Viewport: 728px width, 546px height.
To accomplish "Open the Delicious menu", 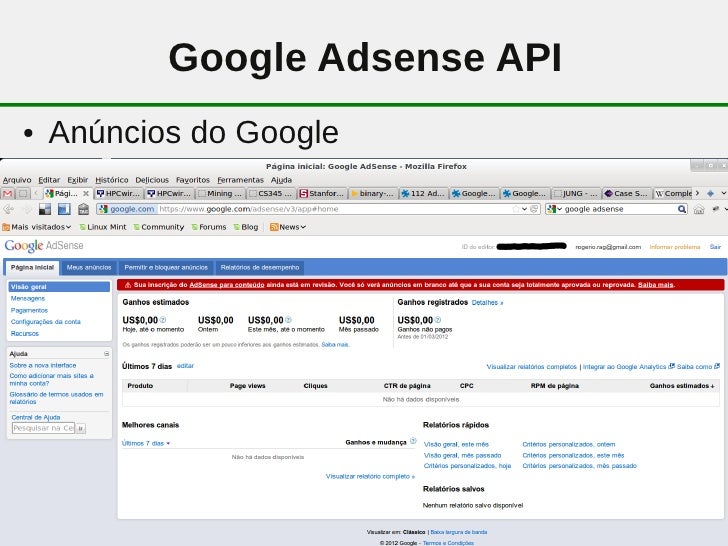I will tap(152, 180).
